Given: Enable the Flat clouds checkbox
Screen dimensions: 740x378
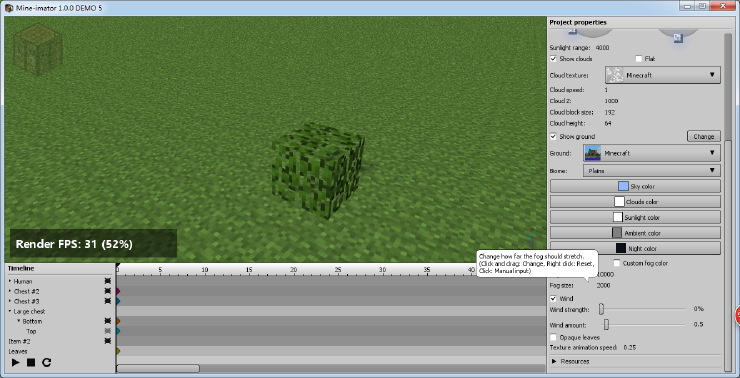Looking at the screenshot, I should pos(639,59).
